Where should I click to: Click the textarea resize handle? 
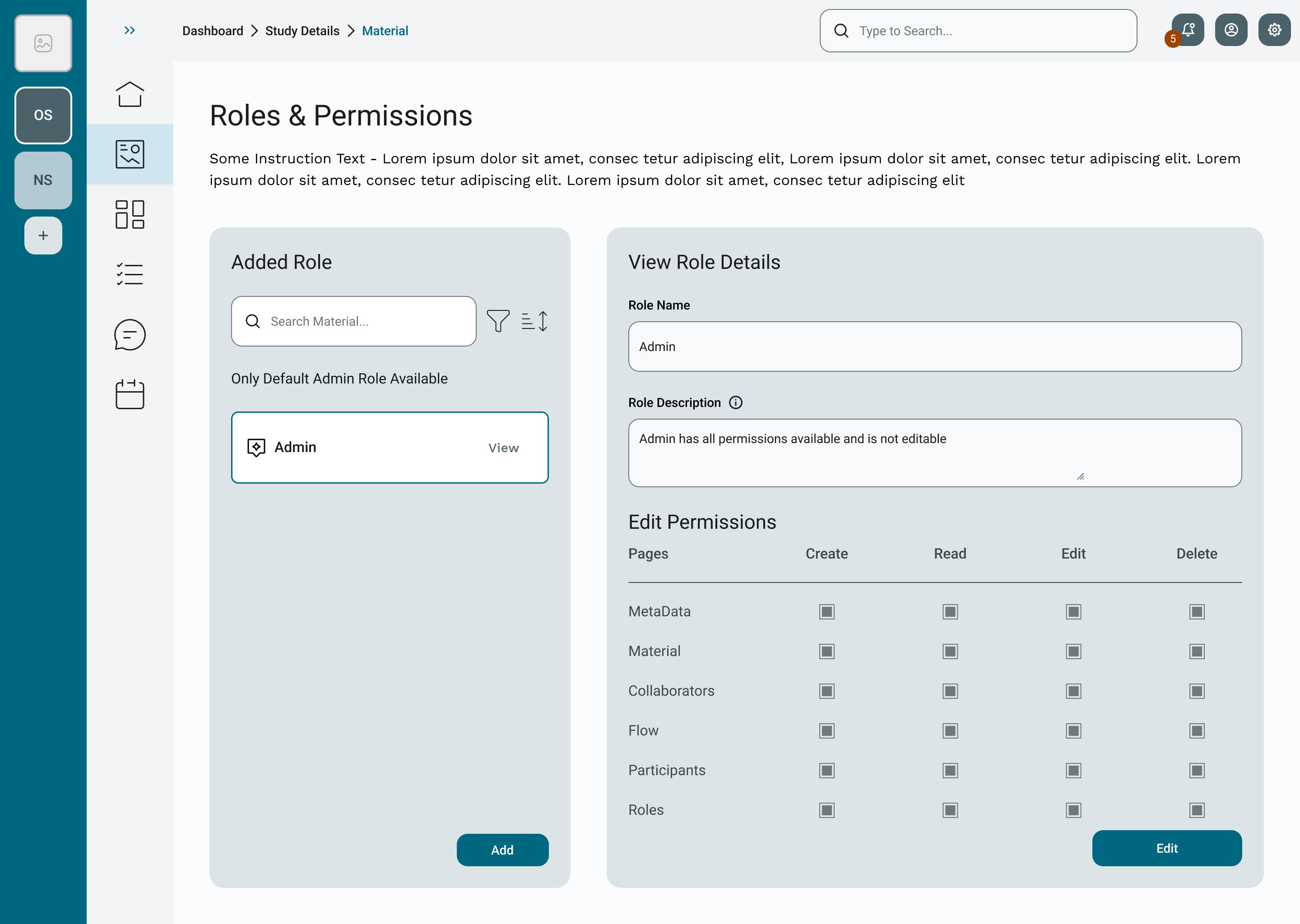click(x=1080, y=477)
